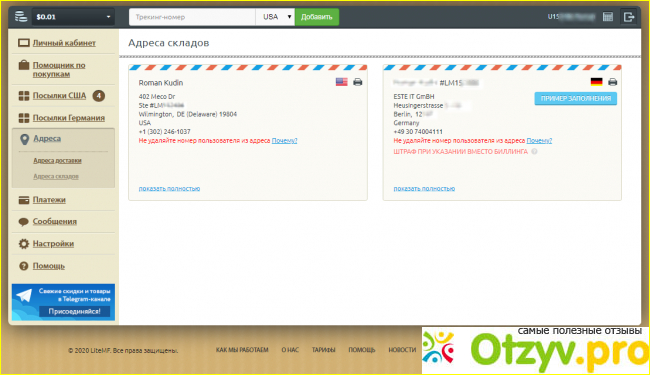Screen dimensions: 650x375
Task: Click the coins balance icon in header
Action: pos(21,17)
